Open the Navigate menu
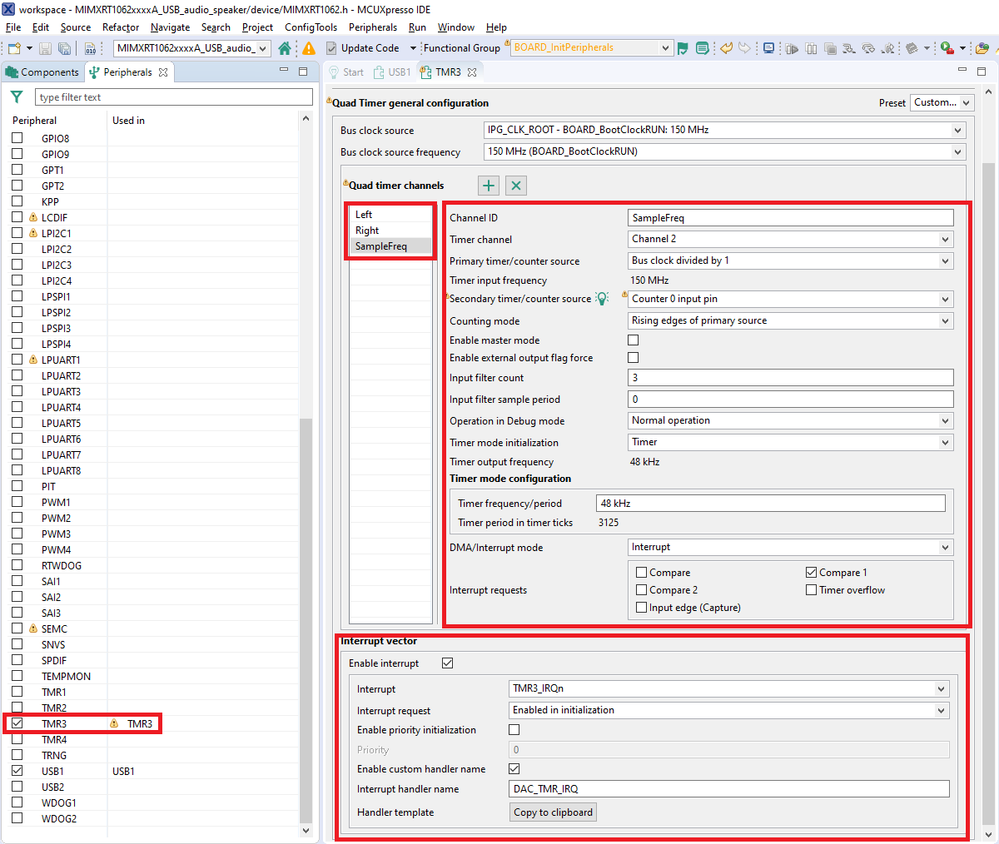The image size is (999, 844). click(x=170, y=27)
